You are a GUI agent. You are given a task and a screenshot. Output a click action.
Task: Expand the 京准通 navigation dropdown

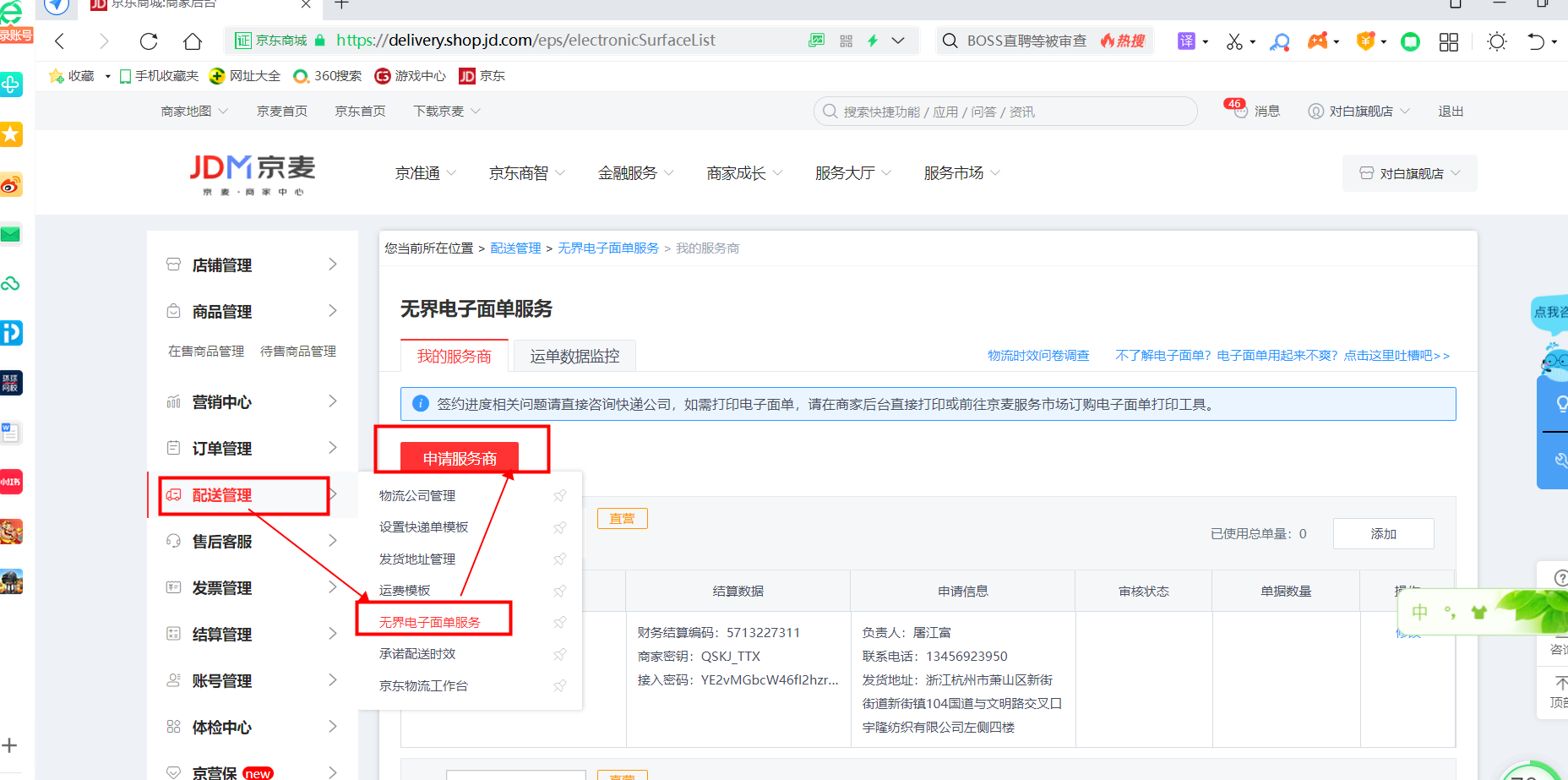[x=425, y=173]
